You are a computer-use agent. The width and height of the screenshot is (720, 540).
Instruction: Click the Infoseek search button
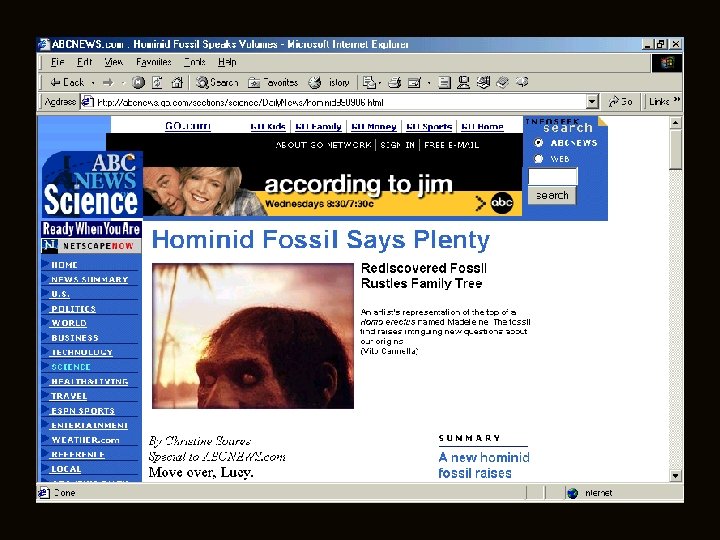coord(552,195)
